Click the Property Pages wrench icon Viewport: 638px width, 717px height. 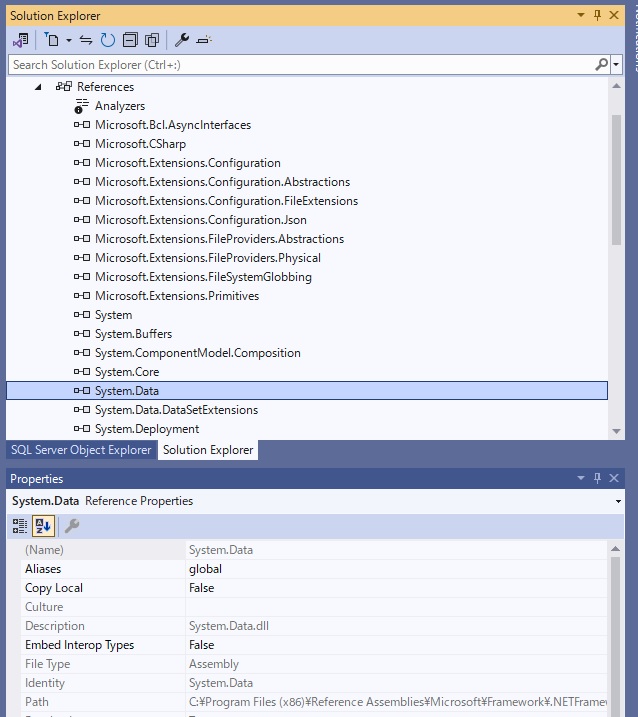click(x=72, y=526)
